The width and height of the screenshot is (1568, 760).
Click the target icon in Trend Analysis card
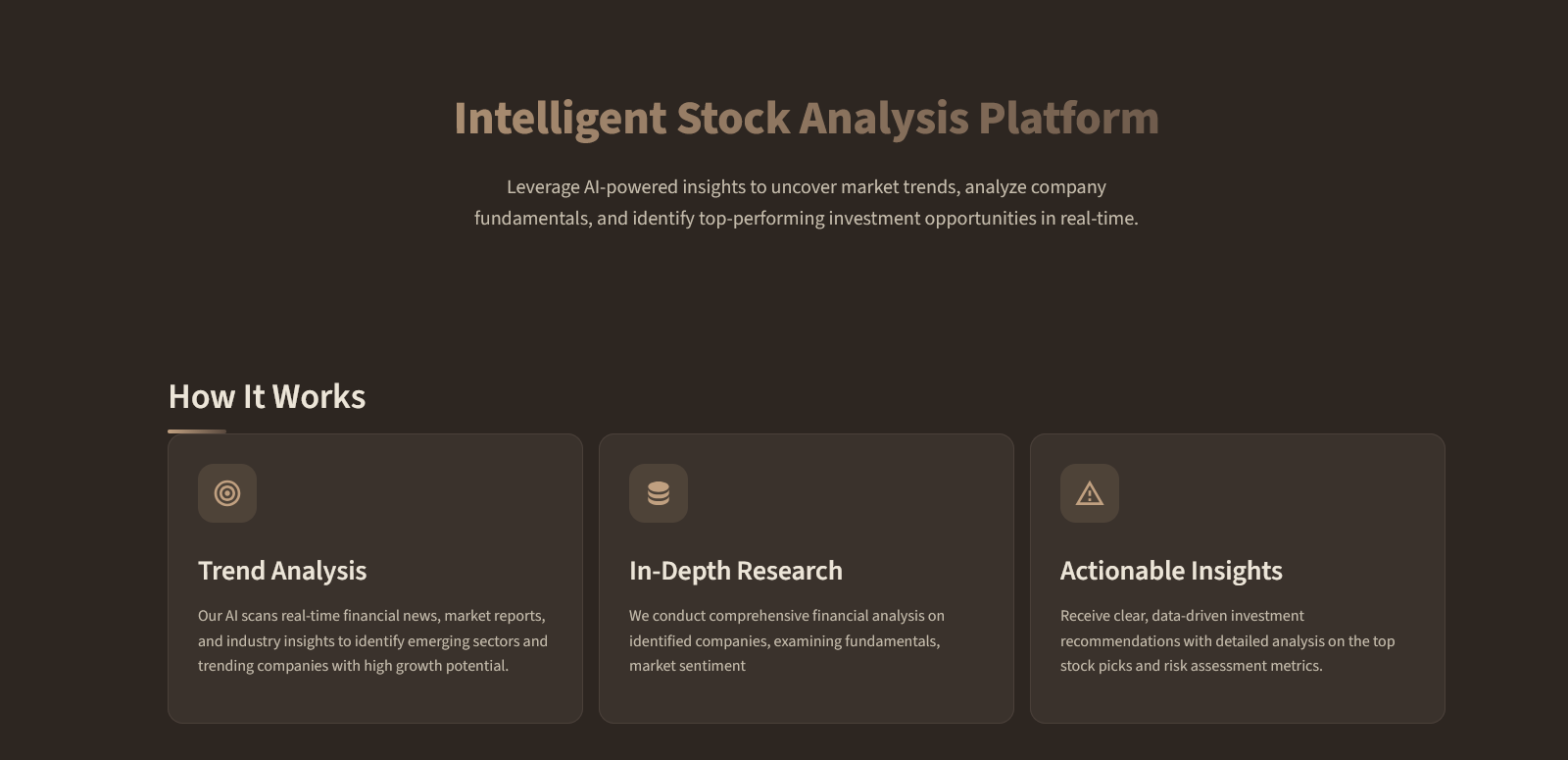[x=227, y=493]
